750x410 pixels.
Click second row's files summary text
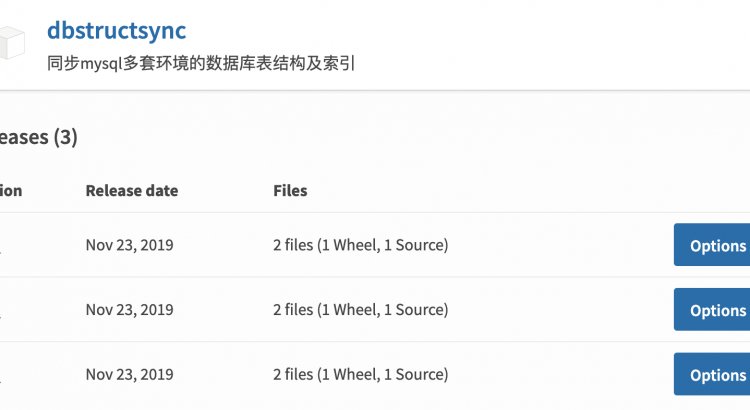360,310
